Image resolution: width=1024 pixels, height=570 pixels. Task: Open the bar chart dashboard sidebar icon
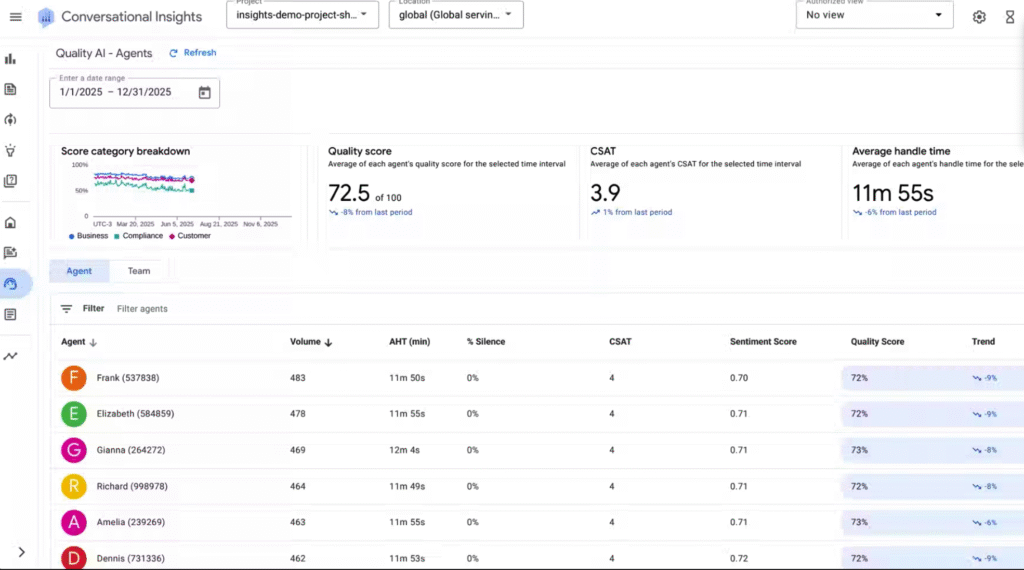(x=10, y=59)
